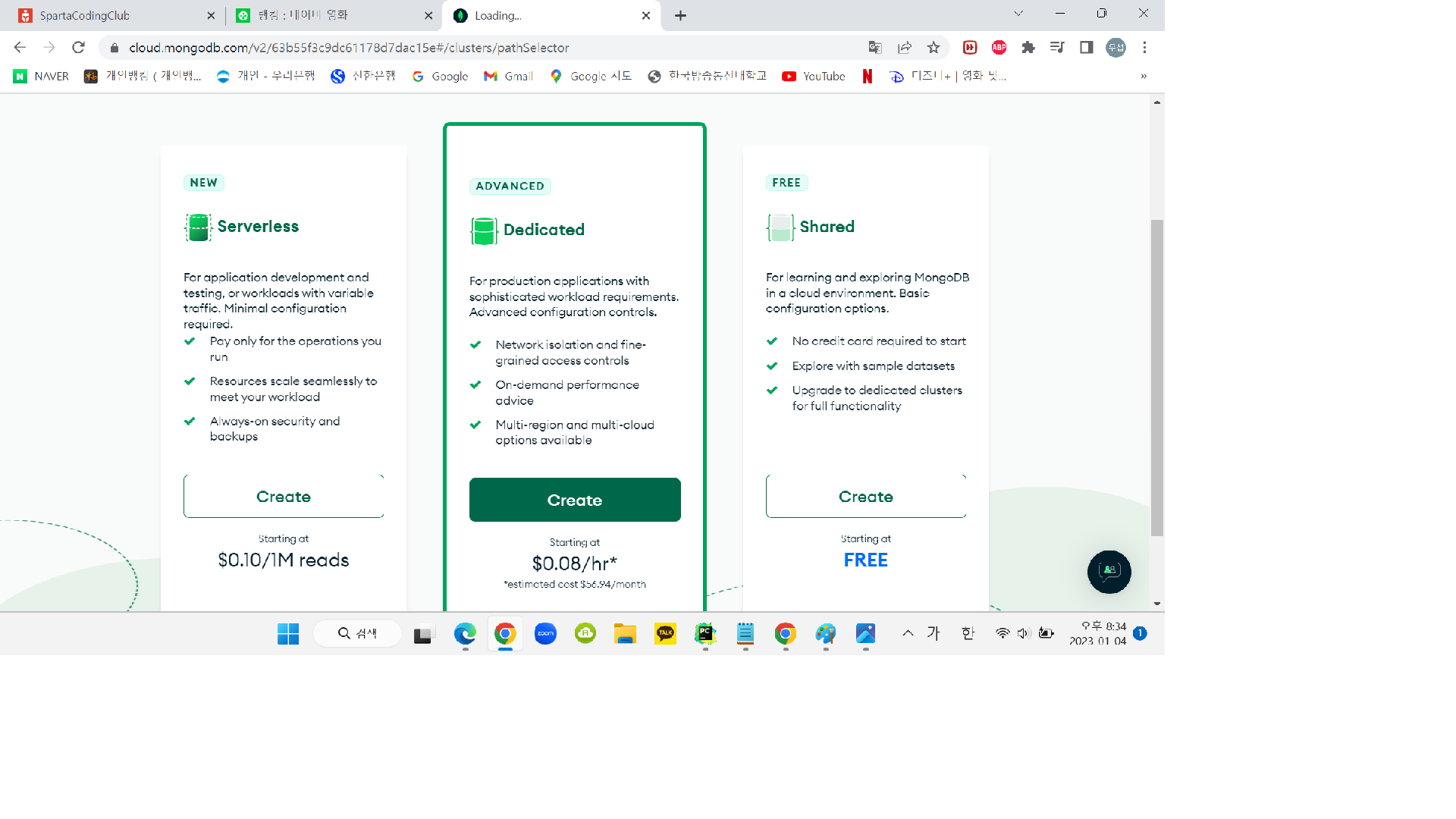The image size is (1456, 819).
Task: Click the ADVANCED badge label
Action: tap(510, 187)
